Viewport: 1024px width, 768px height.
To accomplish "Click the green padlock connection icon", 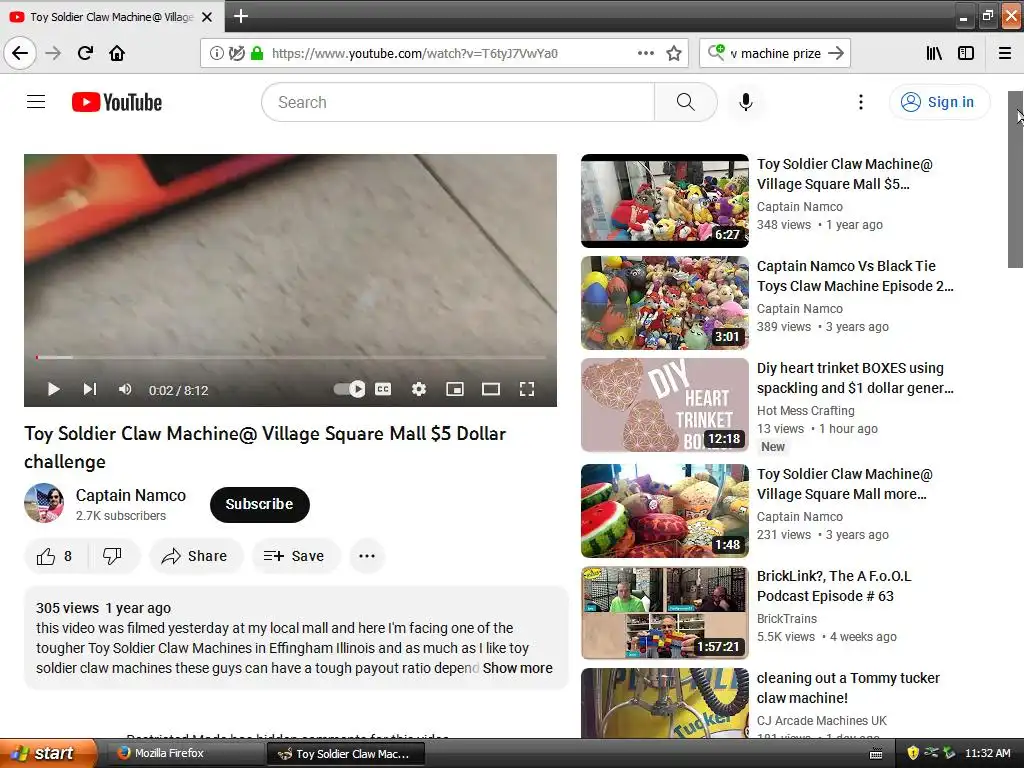I will click(257, 53).
